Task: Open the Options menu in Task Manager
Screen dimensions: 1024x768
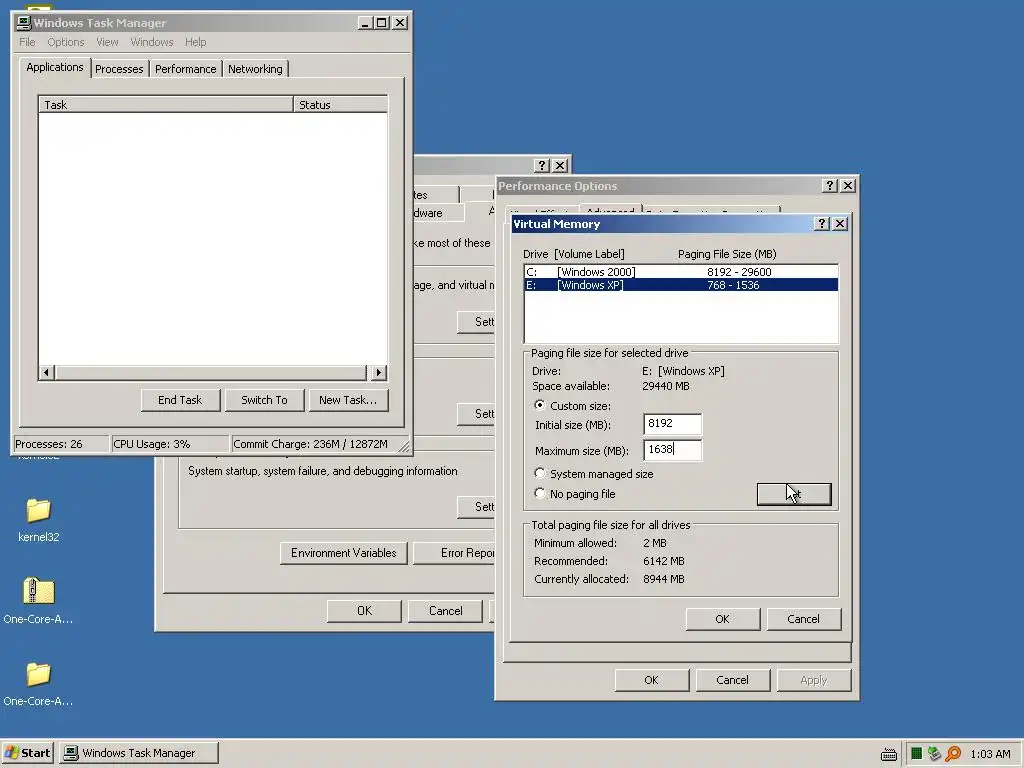Action: pyautogui.click(x=65, y=42)
